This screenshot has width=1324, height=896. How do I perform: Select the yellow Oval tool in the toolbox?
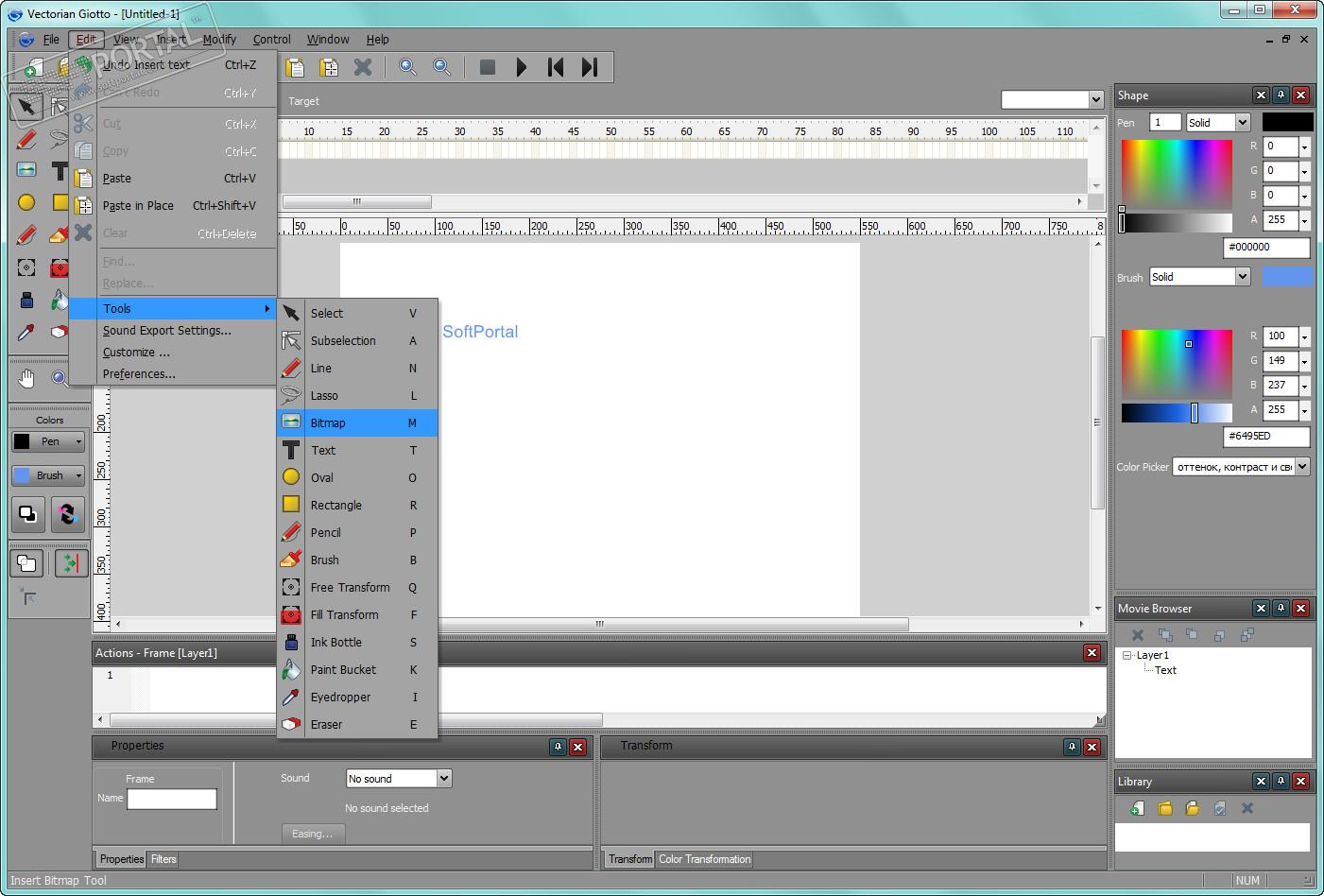(x=26, y=202)
